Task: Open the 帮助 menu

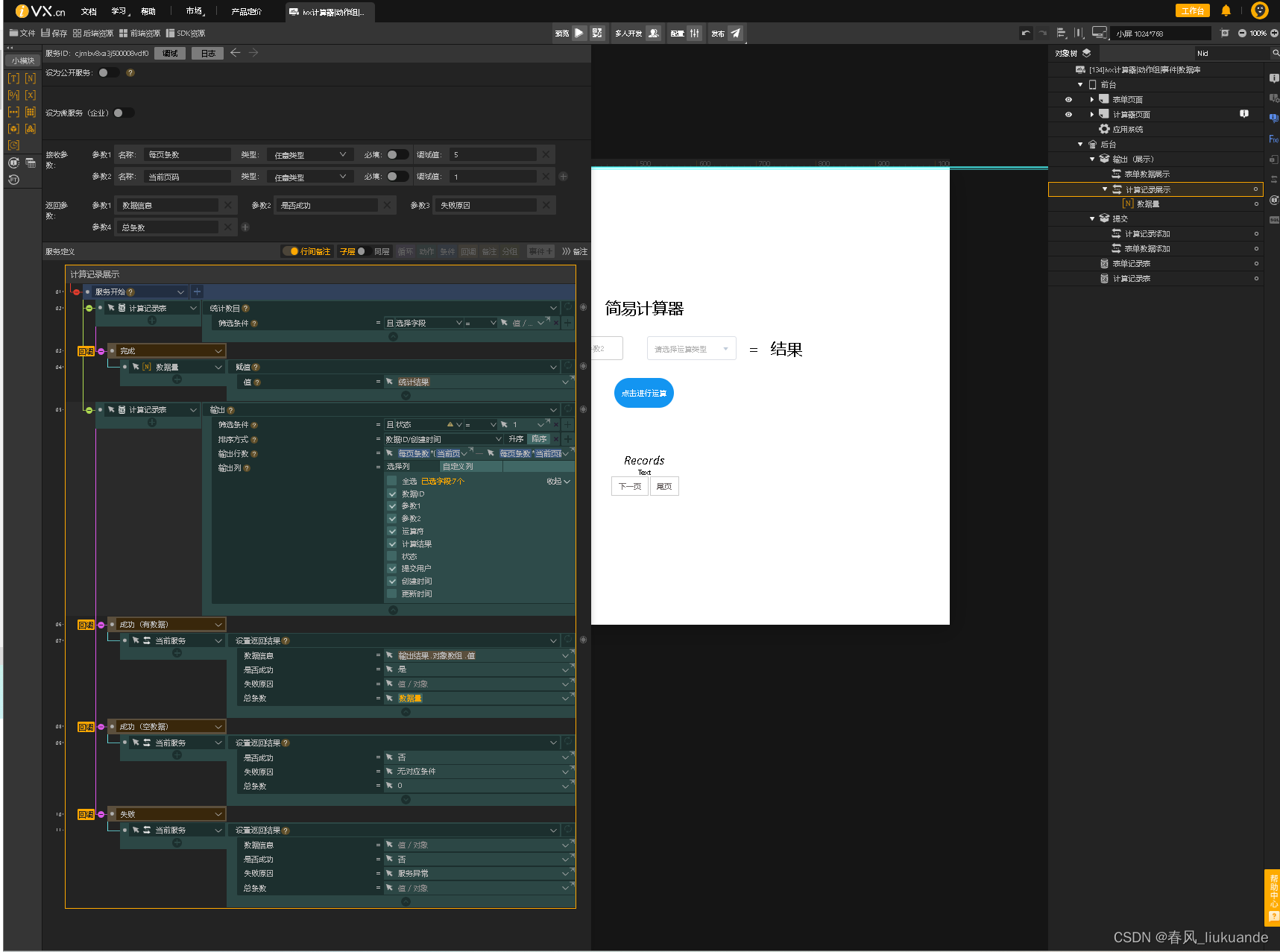Action: click(148, 11)
